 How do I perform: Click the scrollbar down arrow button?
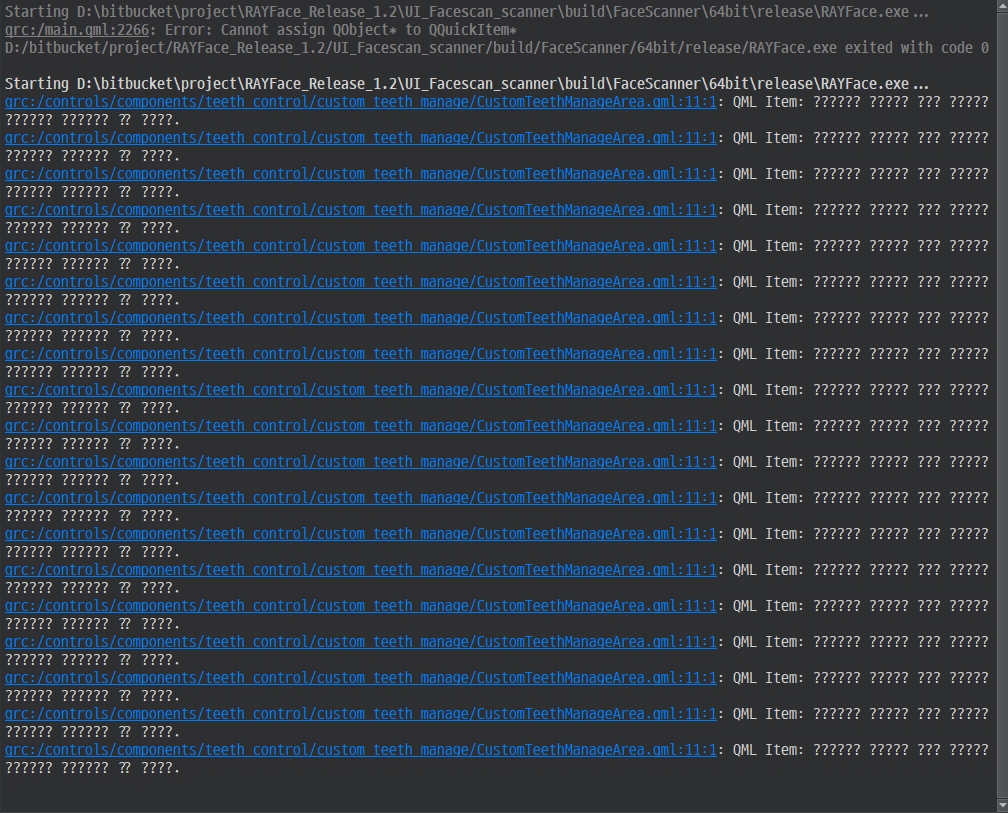point(1002,805)
